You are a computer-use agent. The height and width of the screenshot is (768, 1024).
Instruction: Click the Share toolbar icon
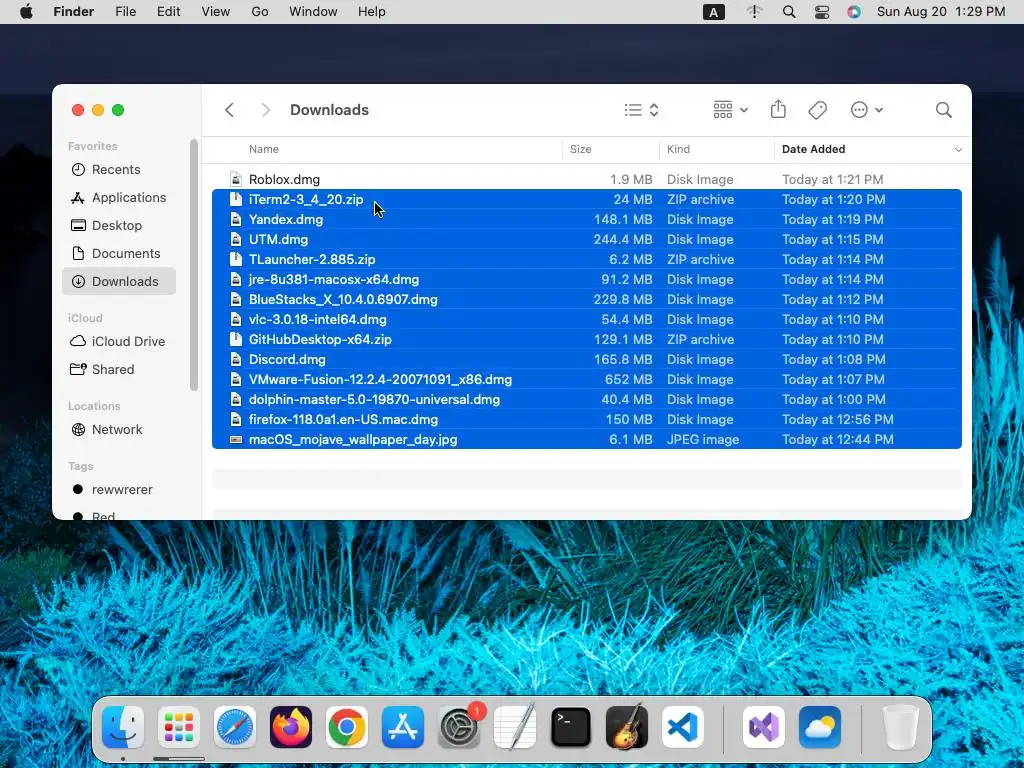pos(778,109)
